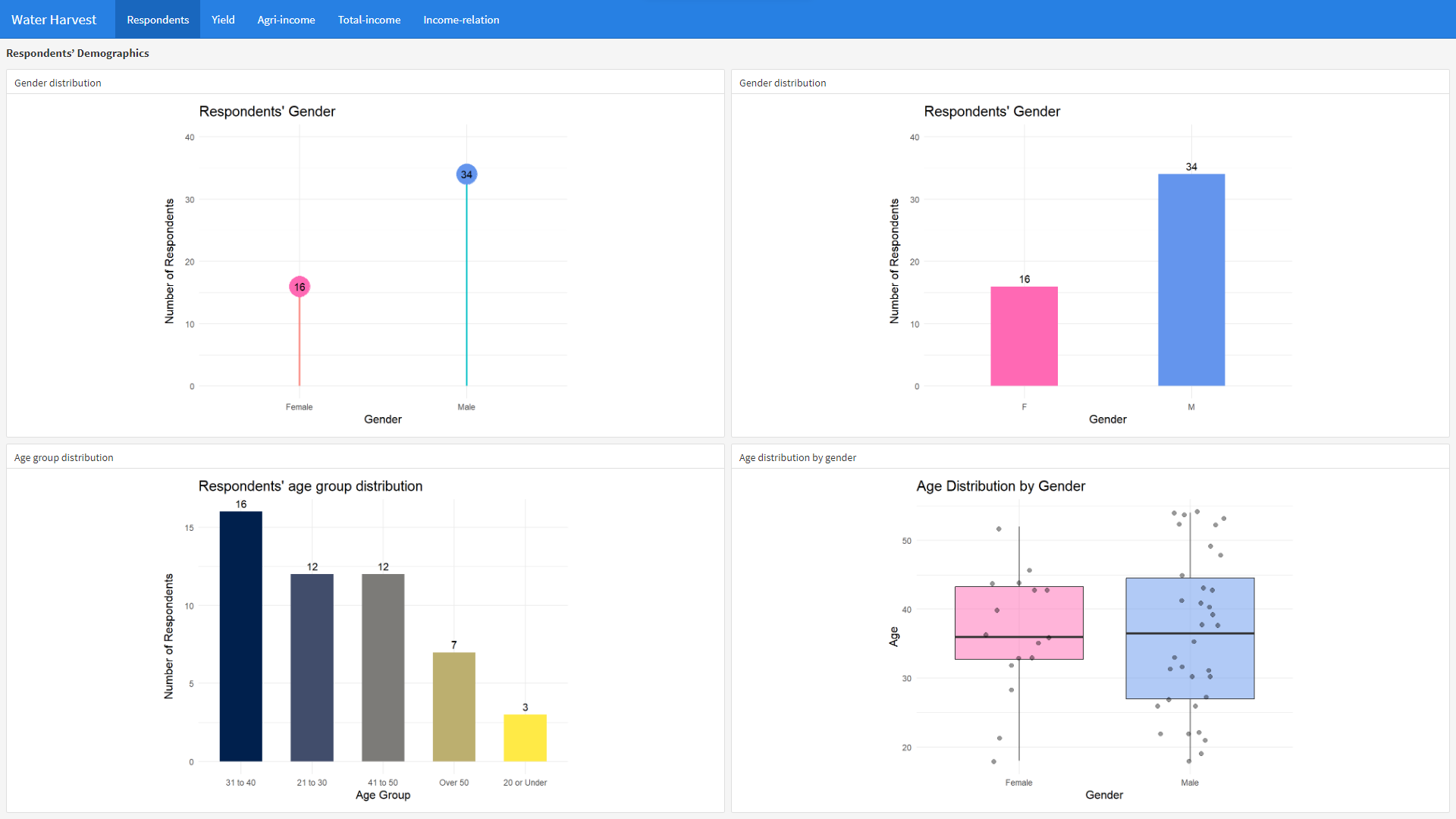Click the blue M gender bar
Screen dimensions: 1456x819
1191,280
